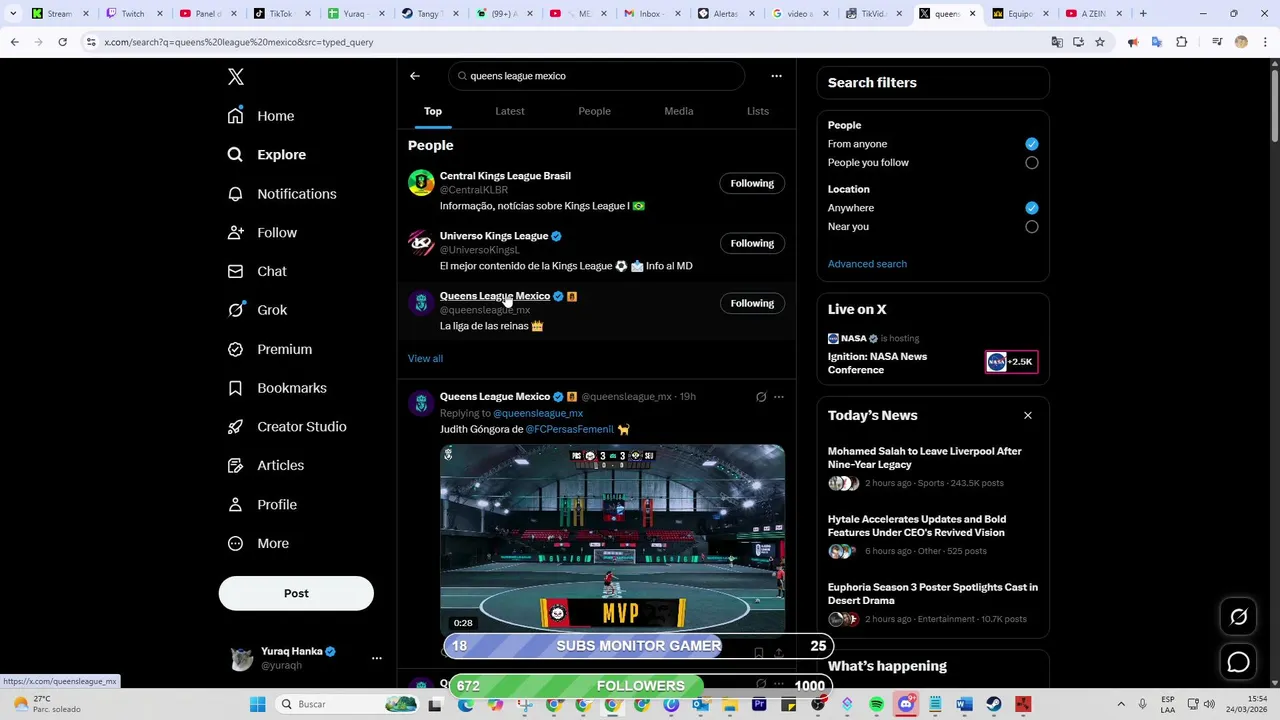Open Premium from the sidebar
1280x720 pixels.
tap(270, 349)
